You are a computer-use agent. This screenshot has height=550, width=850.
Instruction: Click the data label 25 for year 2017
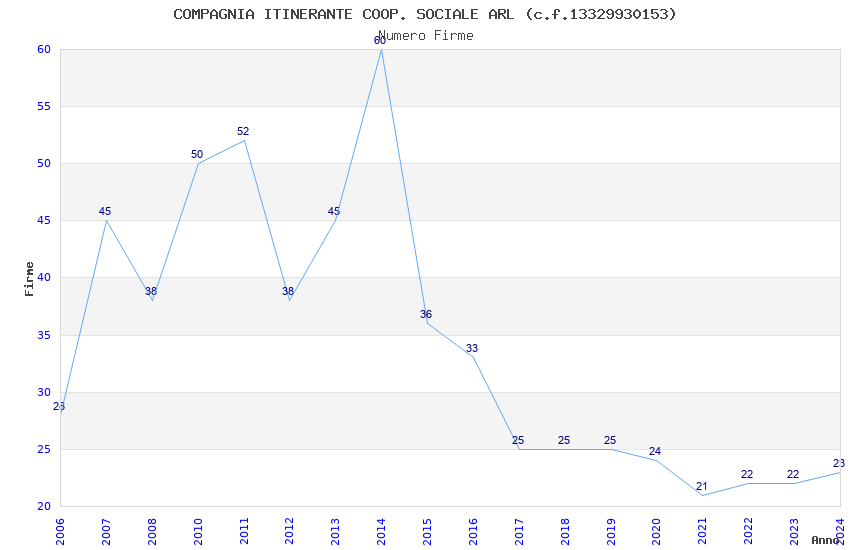pos(518,440)
